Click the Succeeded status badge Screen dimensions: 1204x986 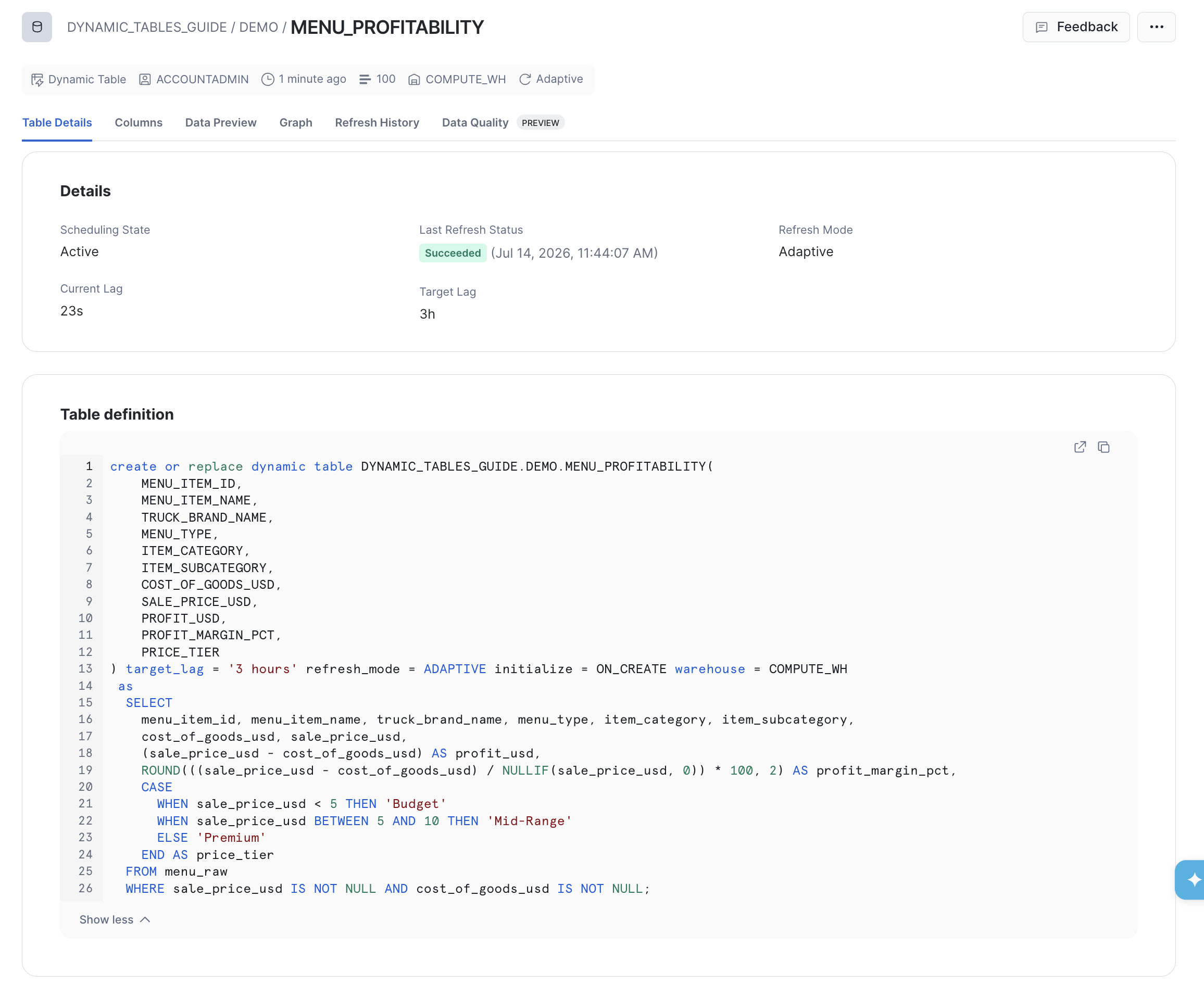[453, 253]
